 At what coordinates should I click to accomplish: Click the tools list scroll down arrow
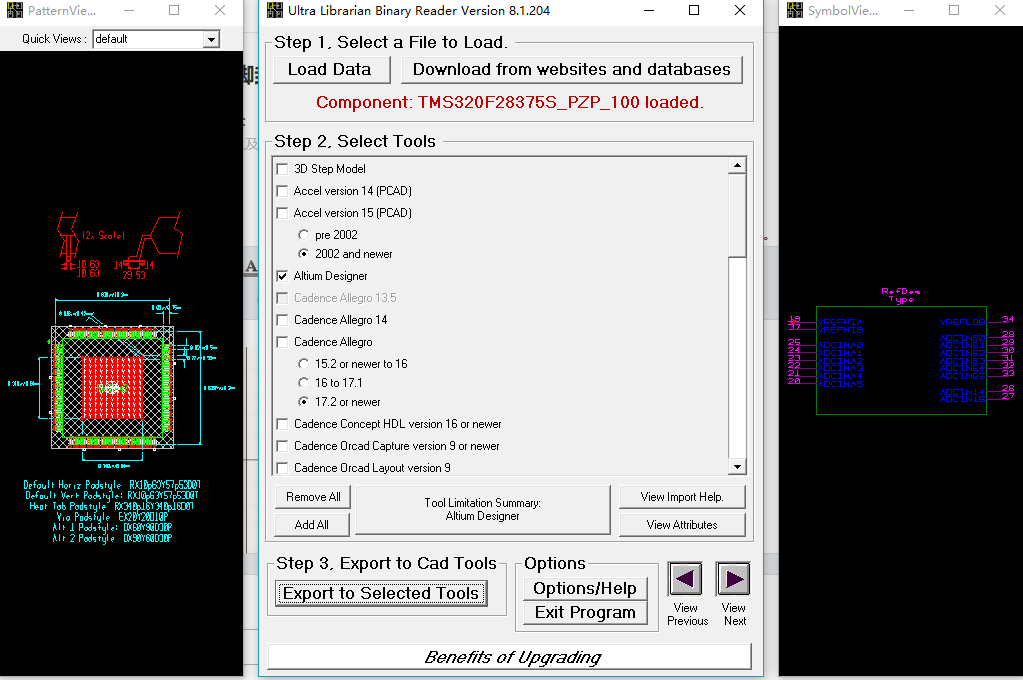737,467
